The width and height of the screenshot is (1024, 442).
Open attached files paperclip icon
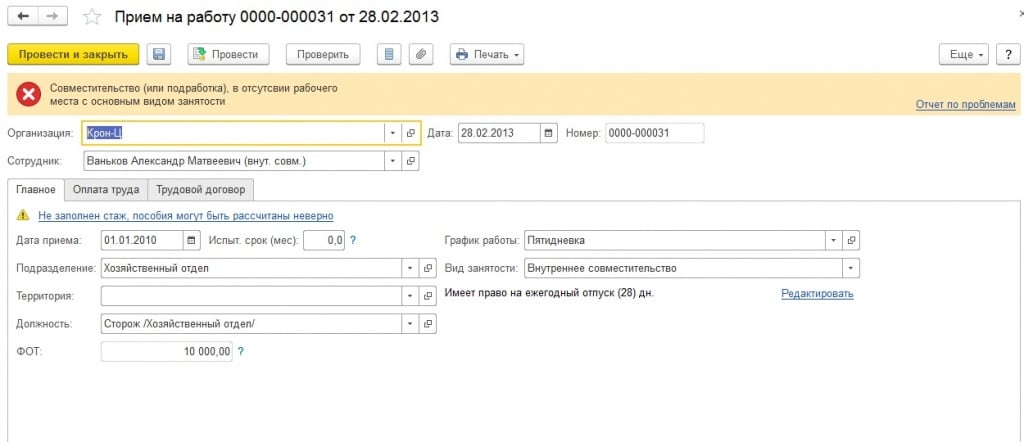[421, 55]
